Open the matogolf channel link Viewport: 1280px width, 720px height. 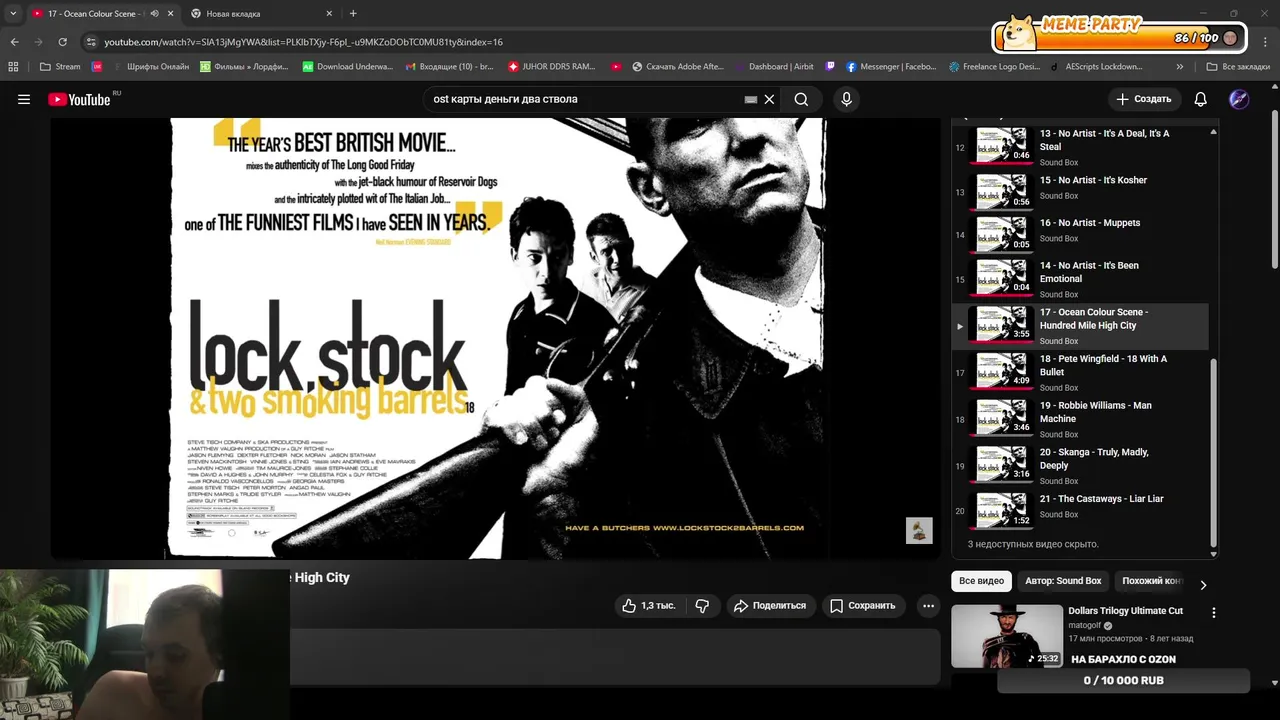[1084, 625]
